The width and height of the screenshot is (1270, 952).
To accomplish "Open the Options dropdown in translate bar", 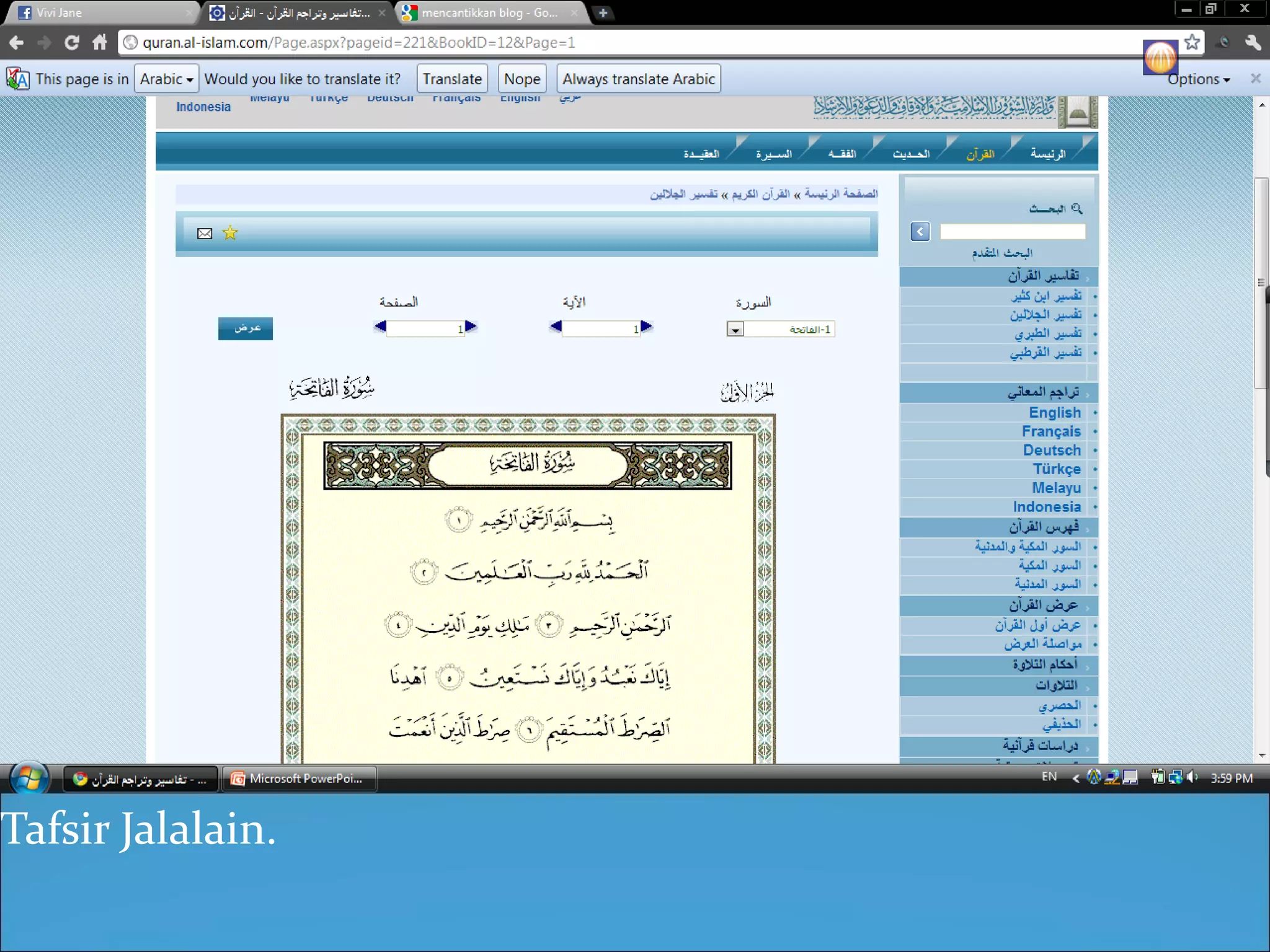I will point(1199,79).
